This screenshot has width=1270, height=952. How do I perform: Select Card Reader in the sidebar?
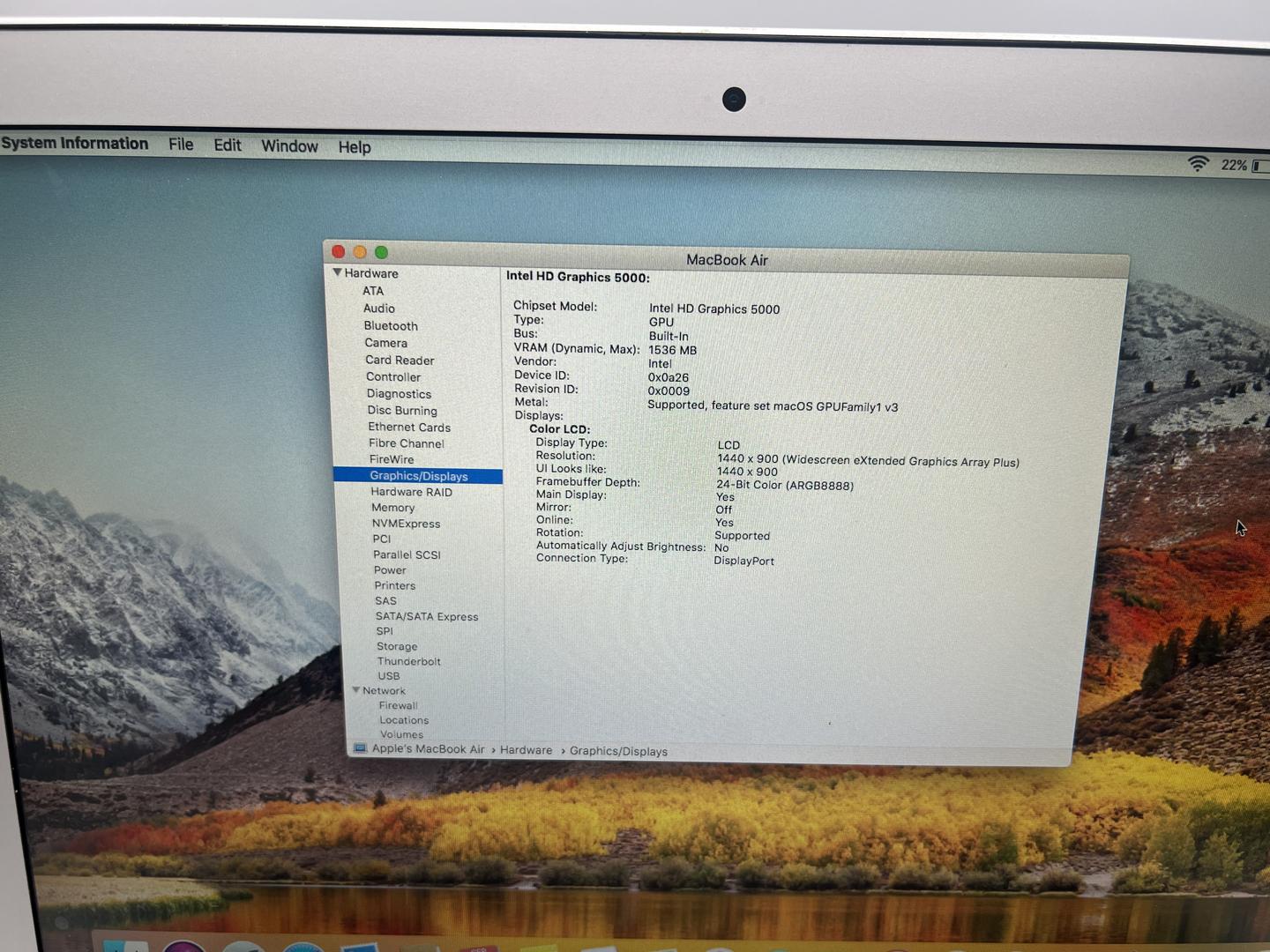400,361
